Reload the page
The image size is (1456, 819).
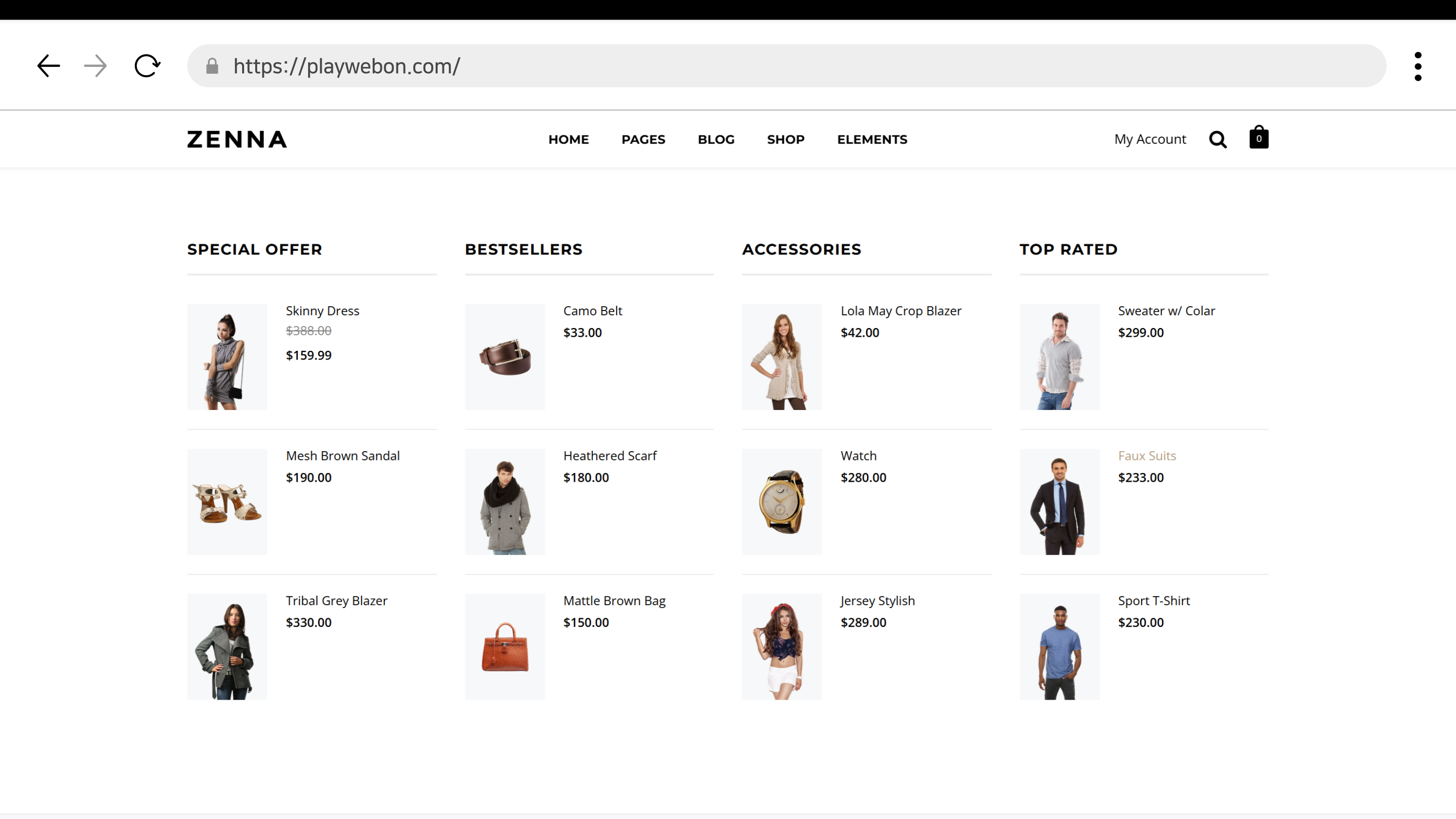147,66
